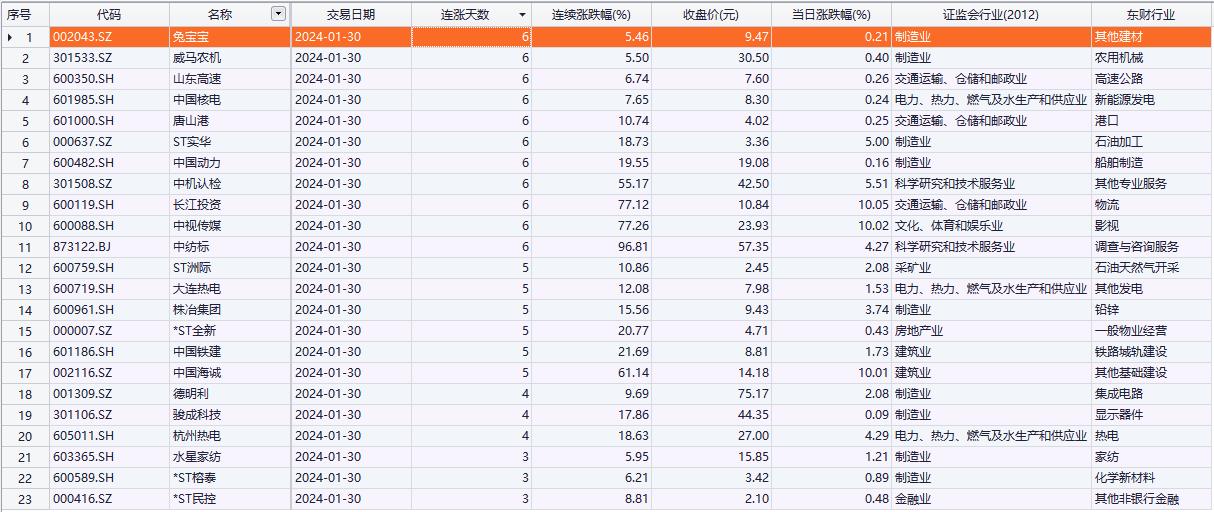Viewport: 1214px width, 512px height.
Task: Click the 873122.BJ stock code cell
Action: click(110, 247)
